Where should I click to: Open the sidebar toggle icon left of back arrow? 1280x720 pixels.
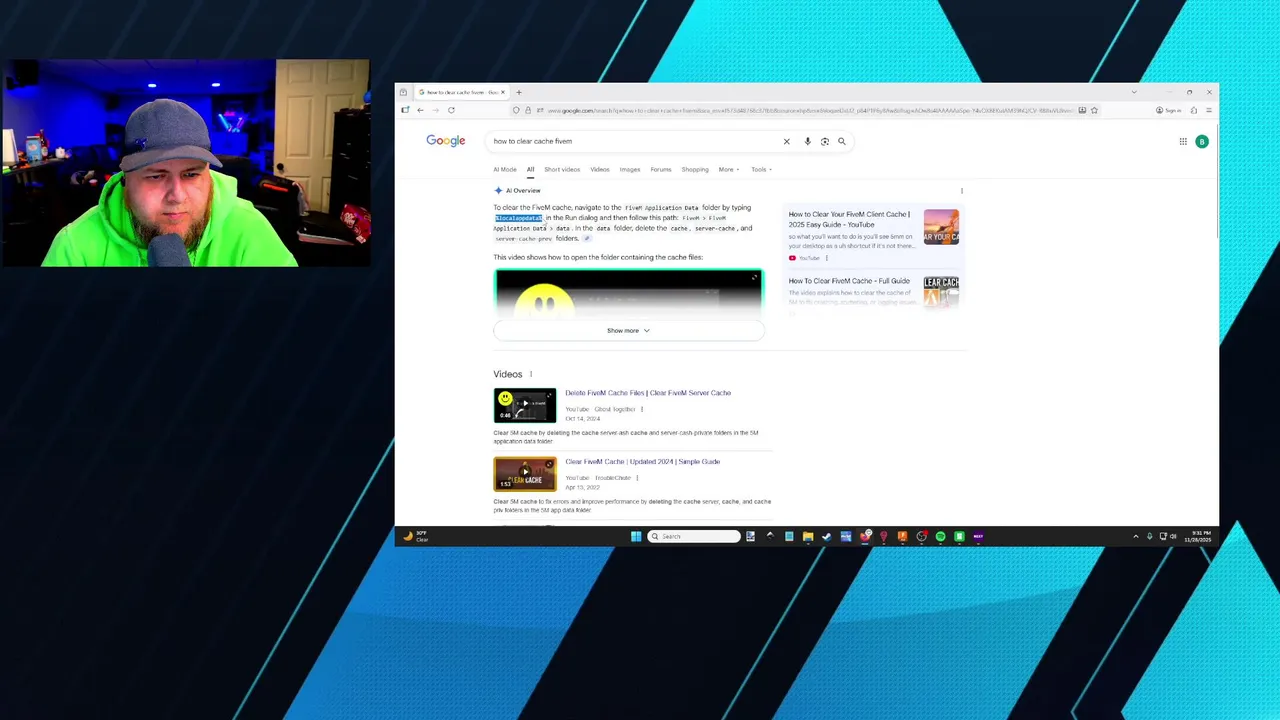pyautogui.click(x=405, y=110)
